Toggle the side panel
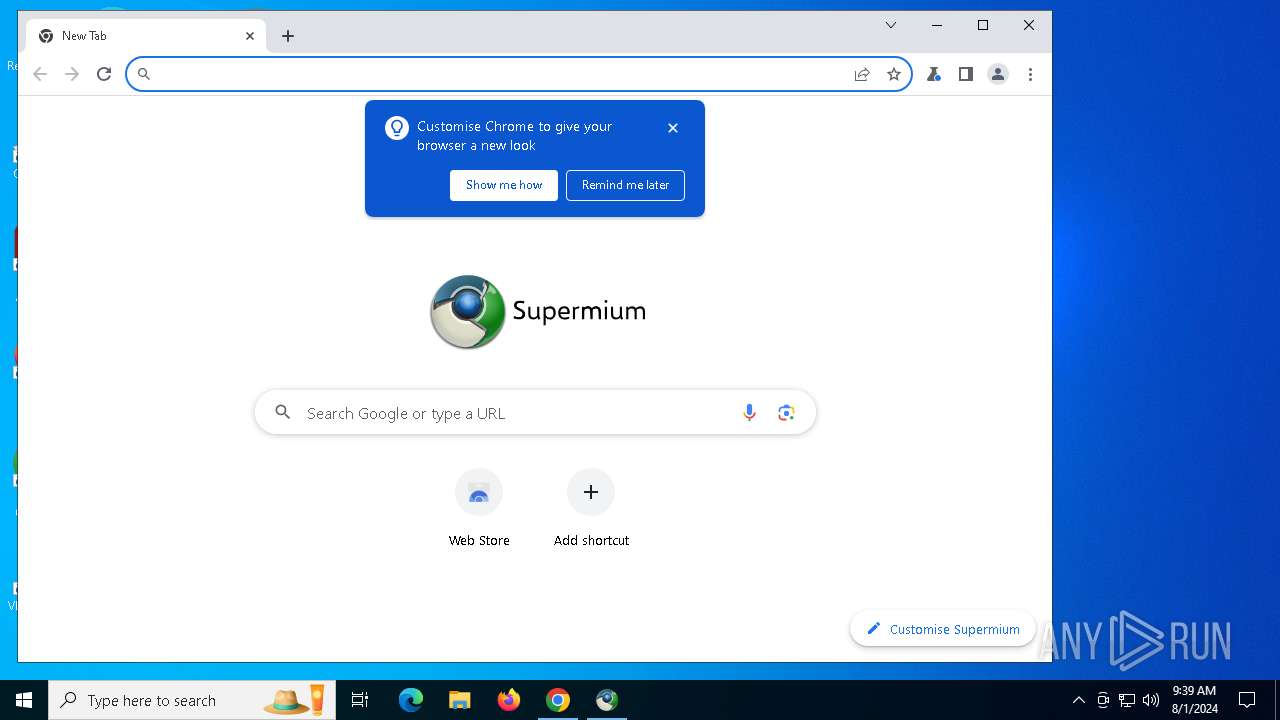This screenshot has height=720, width=1280. click(966, 74)
